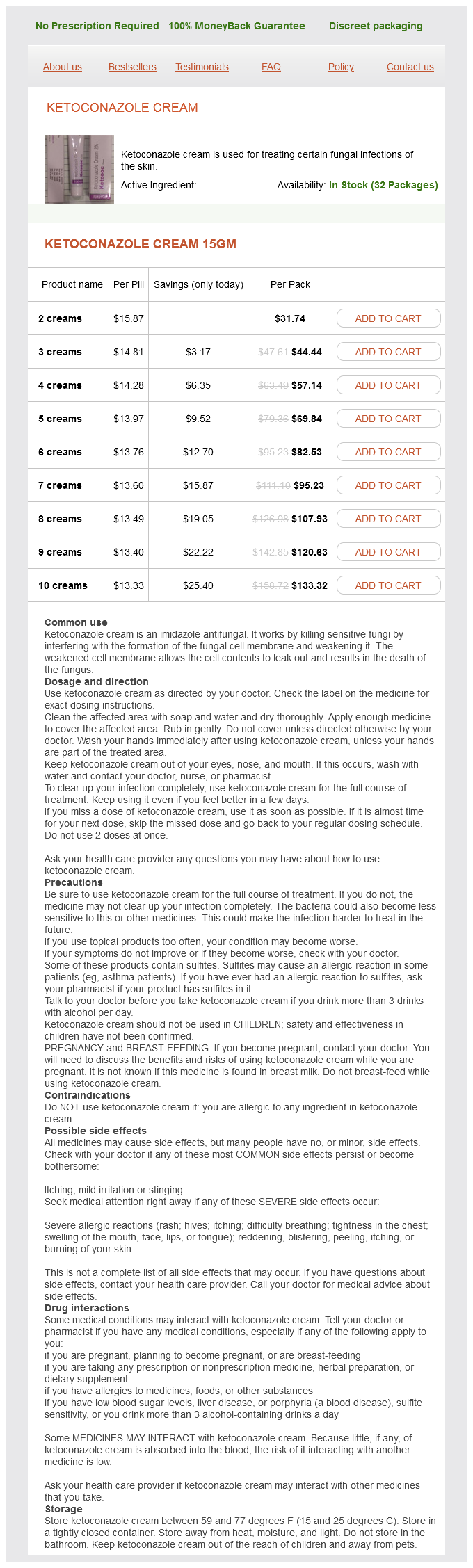Click the Ketoconazole Cream 15GM table heading
This screenshot has height=1568, width=473.
coord(141,244)
